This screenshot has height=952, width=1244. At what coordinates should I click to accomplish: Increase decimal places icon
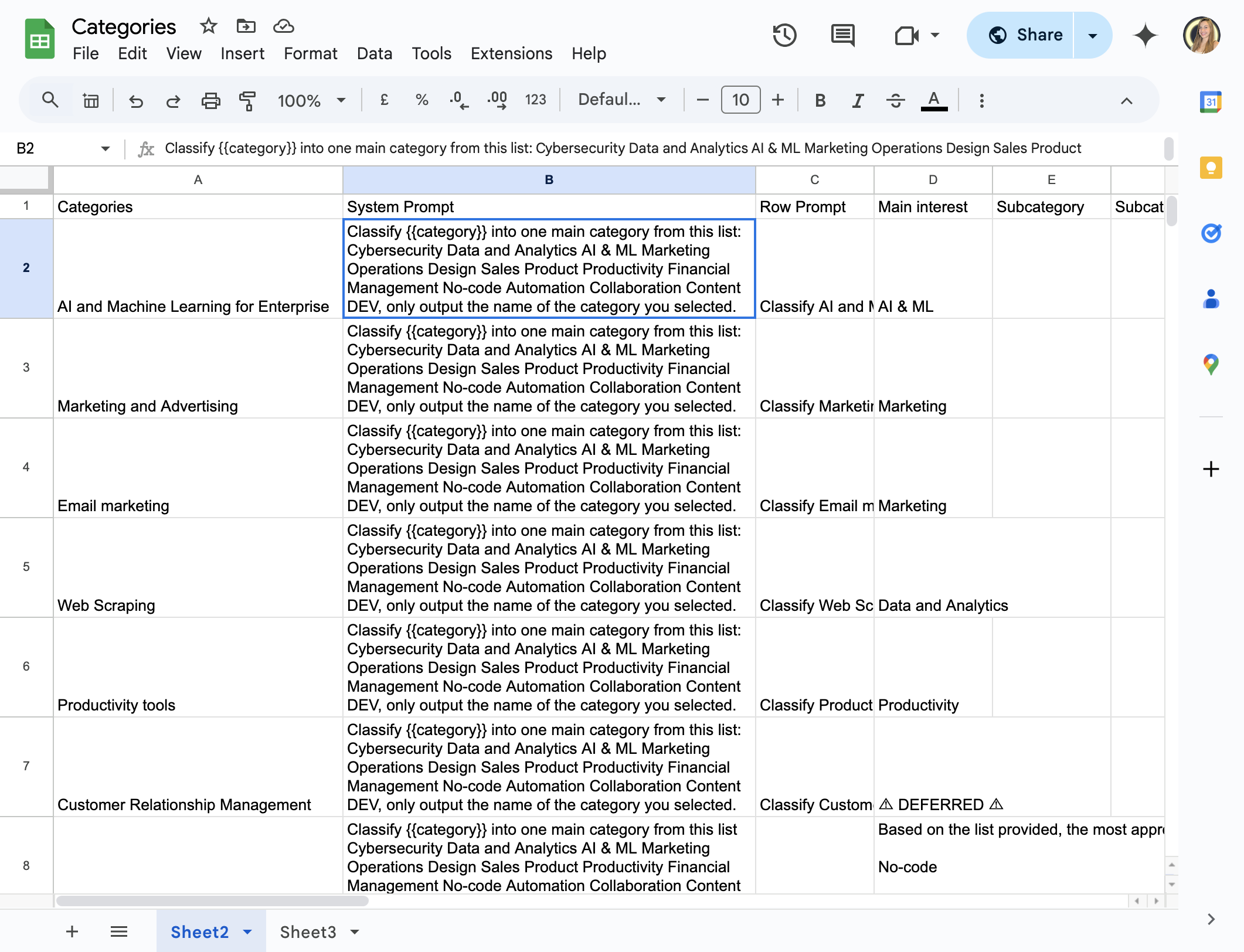[497, 100]
